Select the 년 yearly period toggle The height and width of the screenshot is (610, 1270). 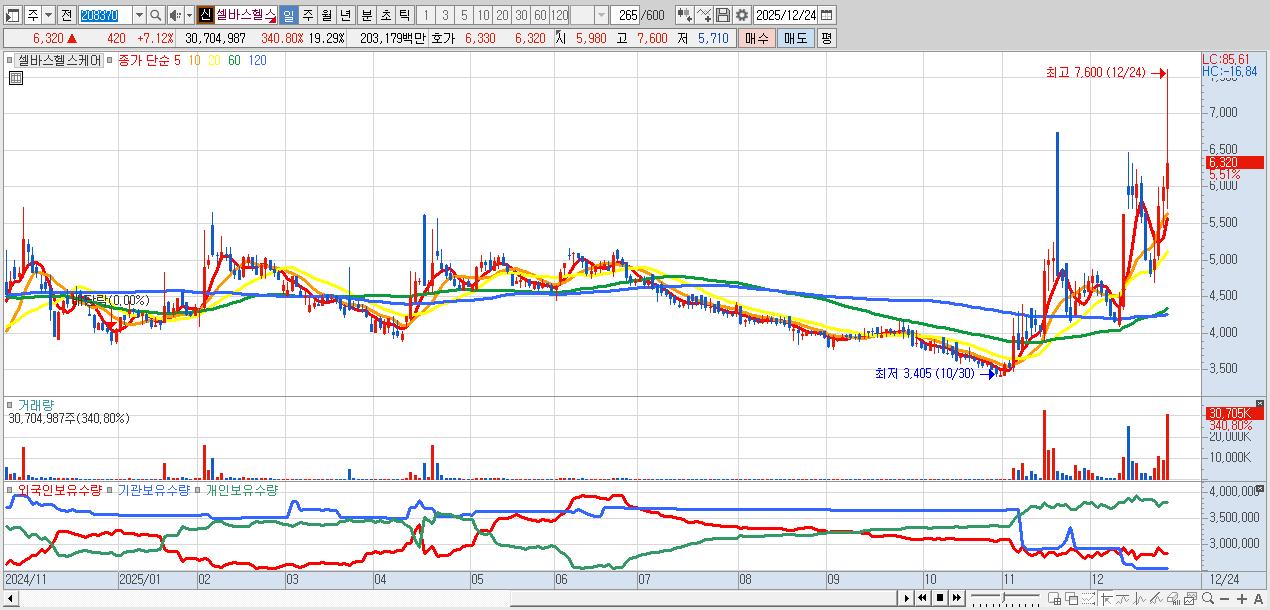(x=345, y=15)
